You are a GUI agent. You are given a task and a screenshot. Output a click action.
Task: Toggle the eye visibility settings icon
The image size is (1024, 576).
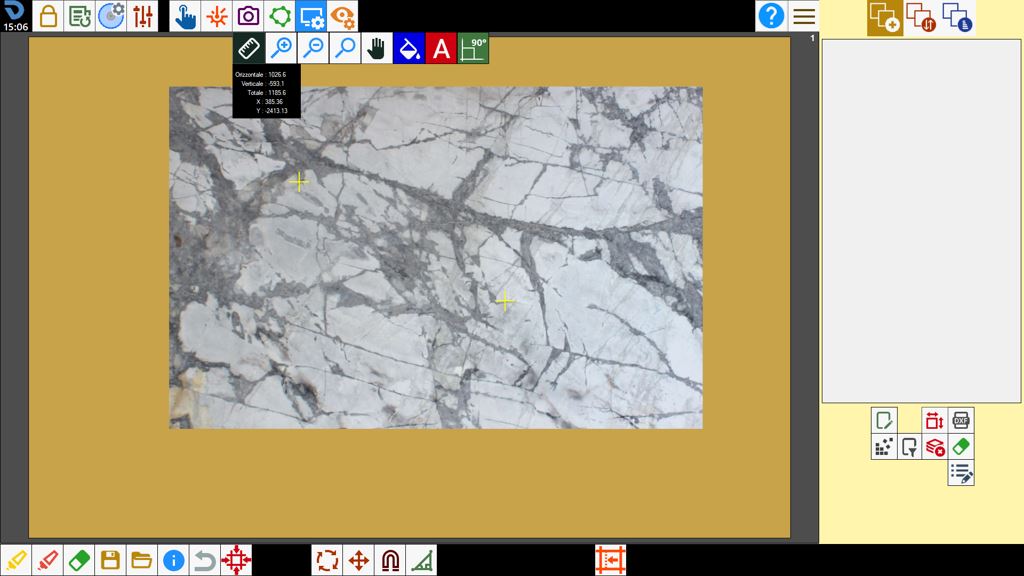pyautogui.click(x=342, y=16)
